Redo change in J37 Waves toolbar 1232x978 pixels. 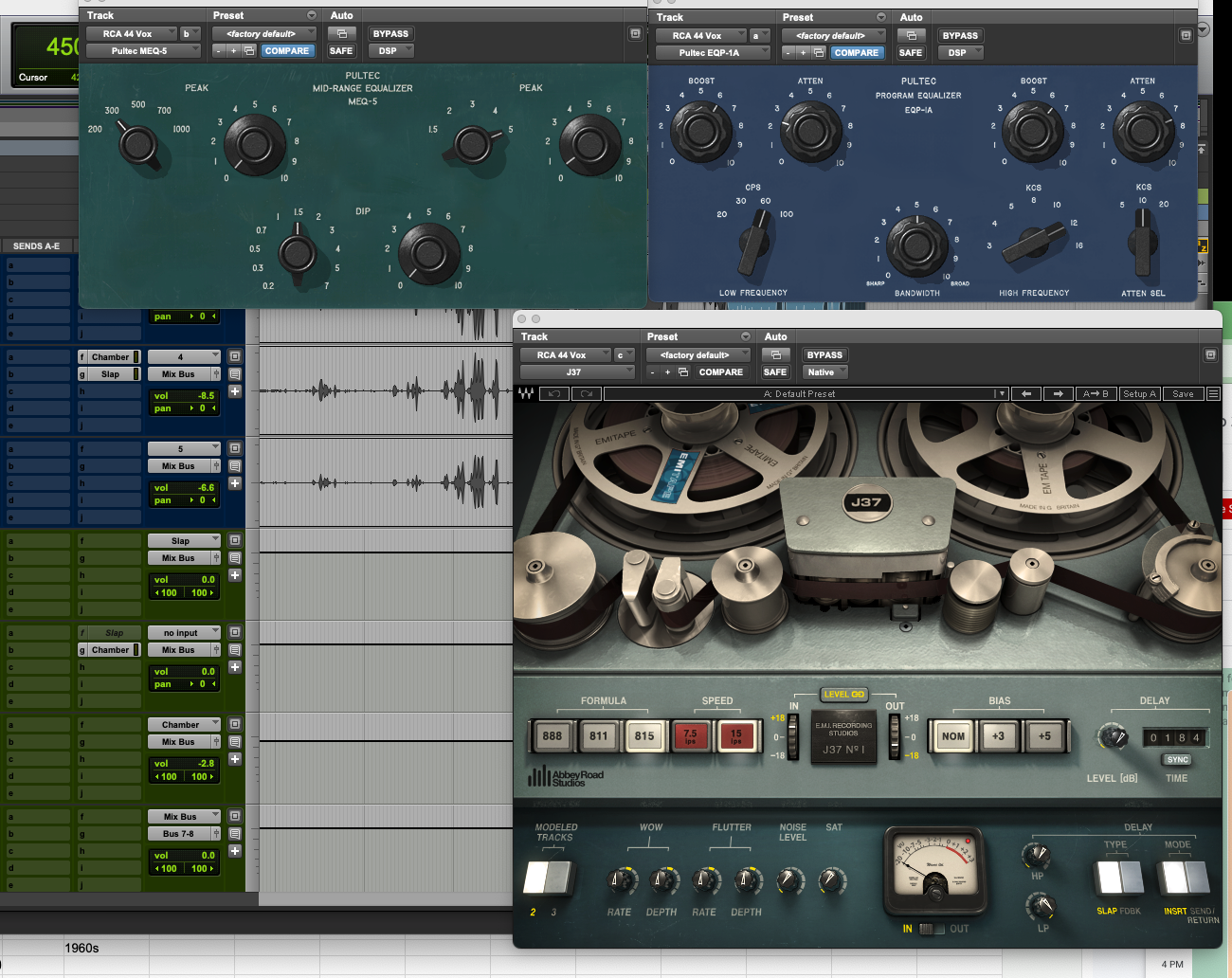coord(587,393)
